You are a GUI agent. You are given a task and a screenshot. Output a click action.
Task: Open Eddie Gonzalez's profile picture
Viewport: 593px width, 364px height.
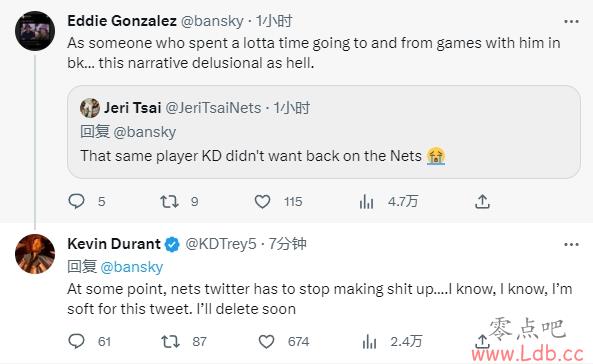pyautogui.click(x=35, y=31)
